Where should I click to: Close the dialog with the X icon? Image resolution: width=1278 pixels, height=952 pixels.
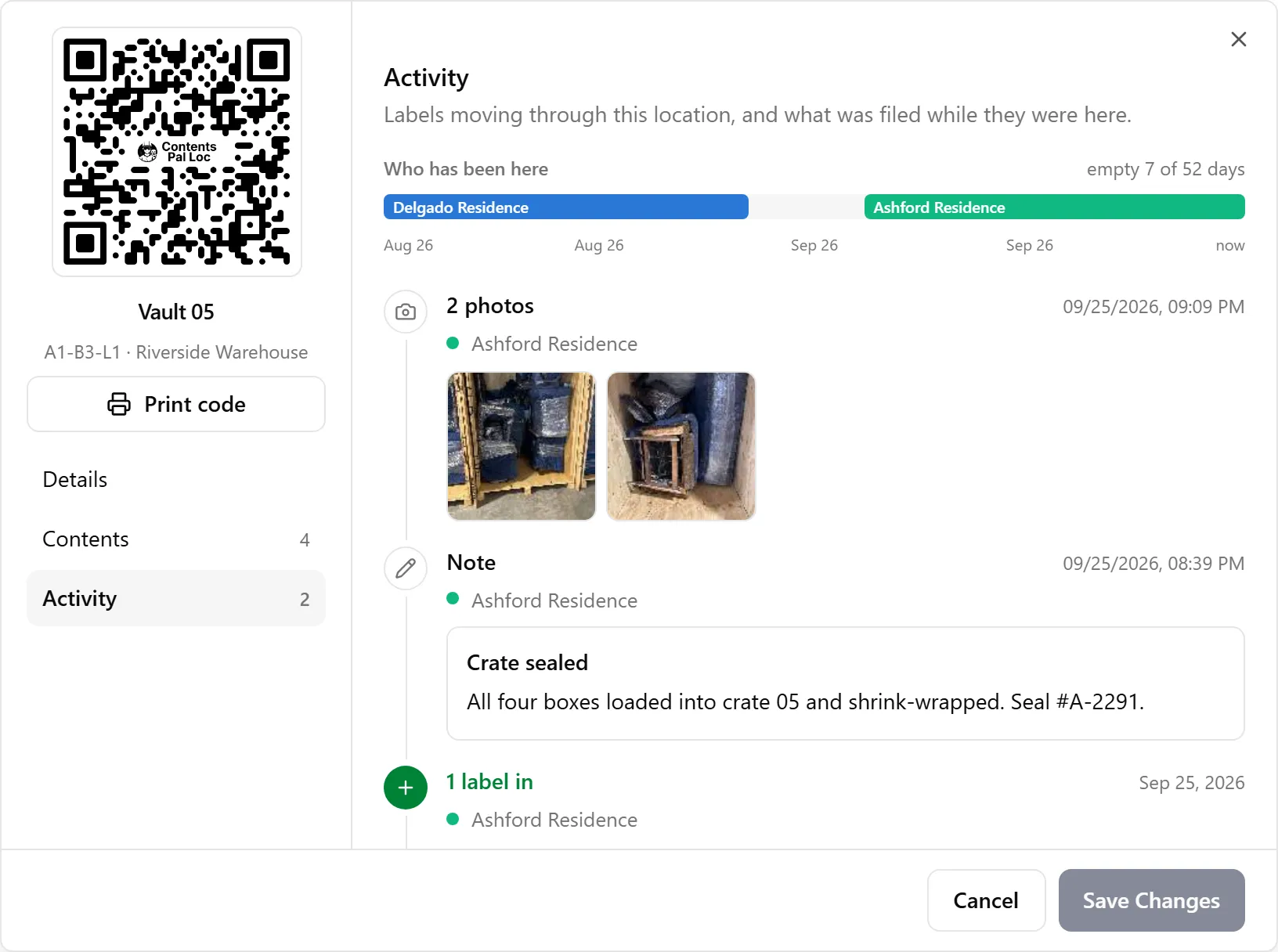(x=1238, y=39)
